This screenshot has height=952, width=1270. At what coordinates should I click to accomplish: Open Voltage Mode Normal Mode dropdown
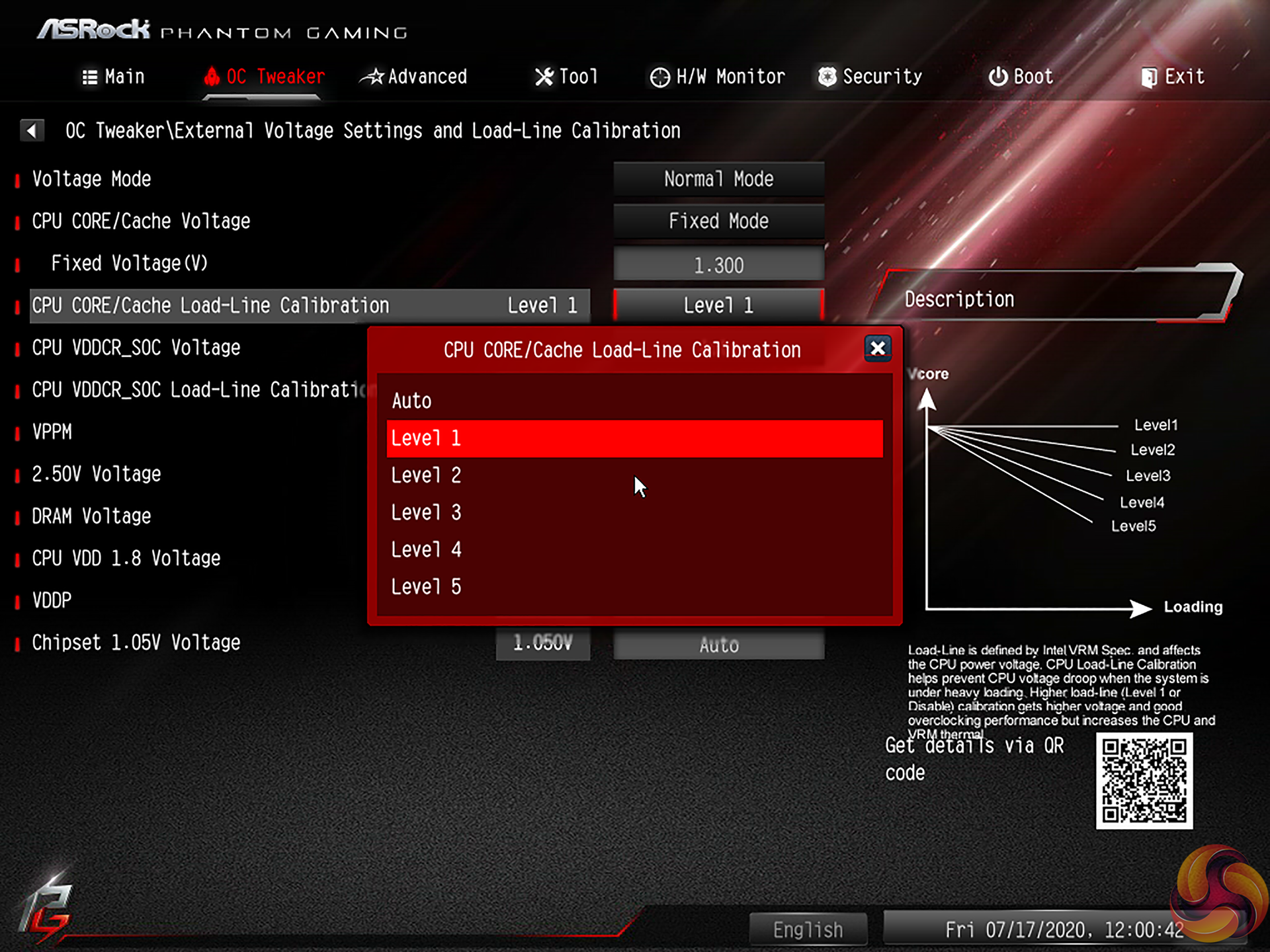(x=718, y=179)
